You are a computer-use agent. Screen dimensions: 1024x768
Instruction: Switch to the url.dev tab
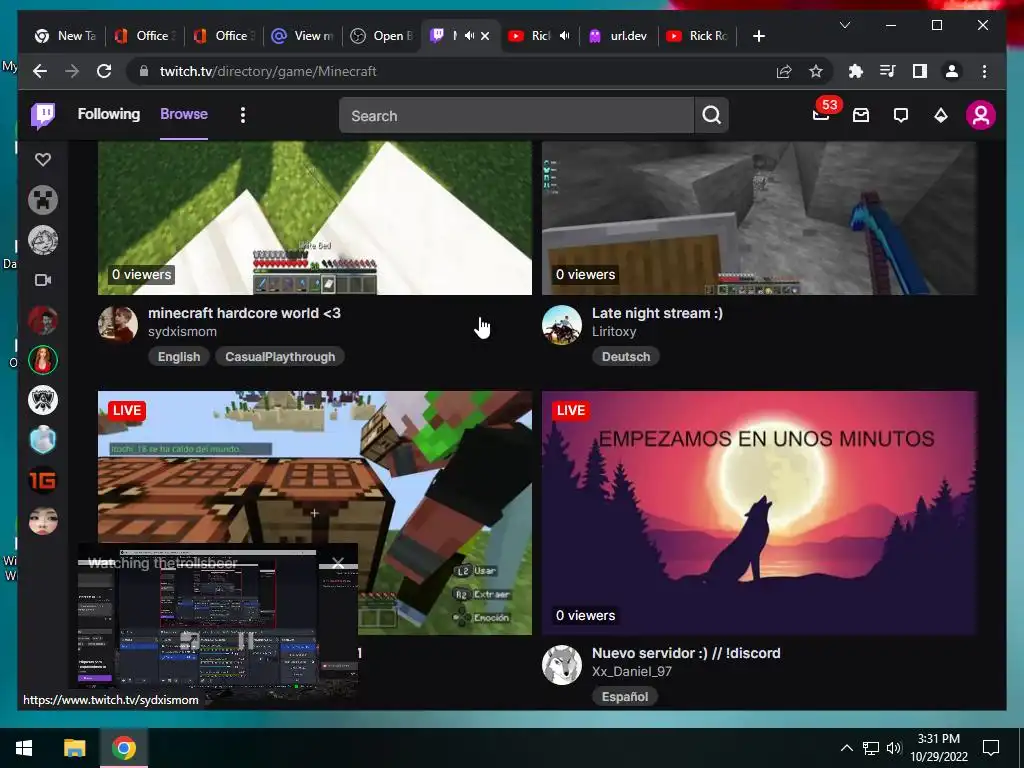(x=619, y=36)
